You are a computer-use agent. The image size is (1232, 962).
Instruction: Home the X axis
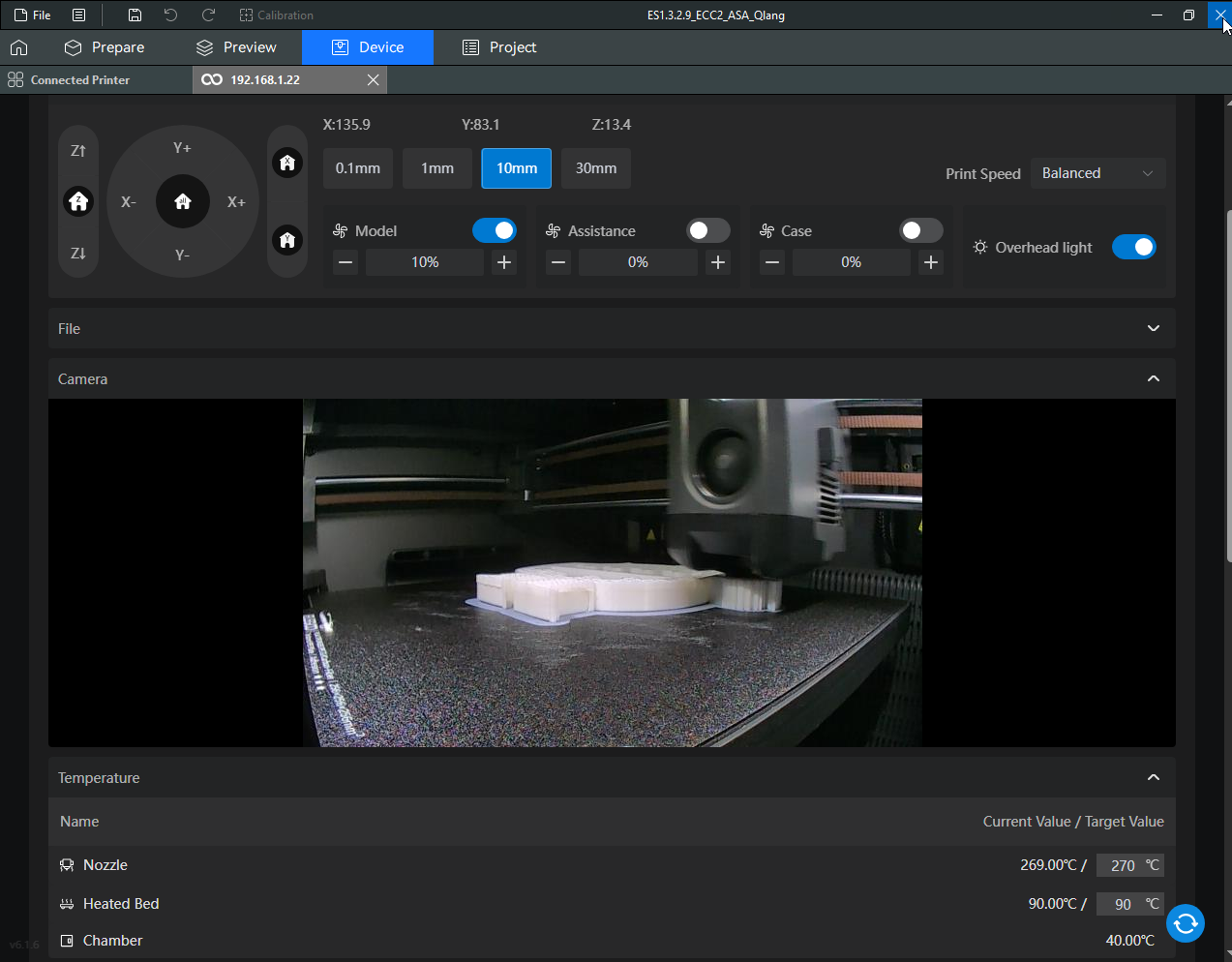tap(287, 163)
